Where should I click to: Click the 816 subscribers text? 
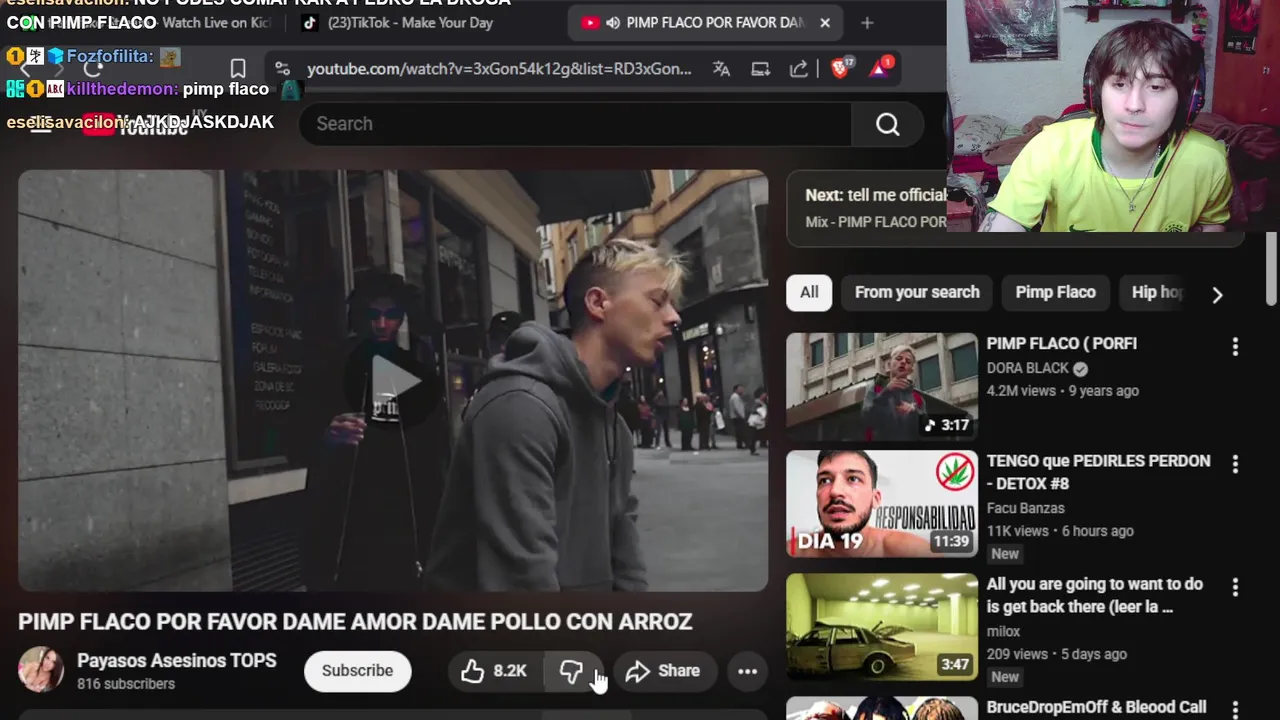point(126,684)
